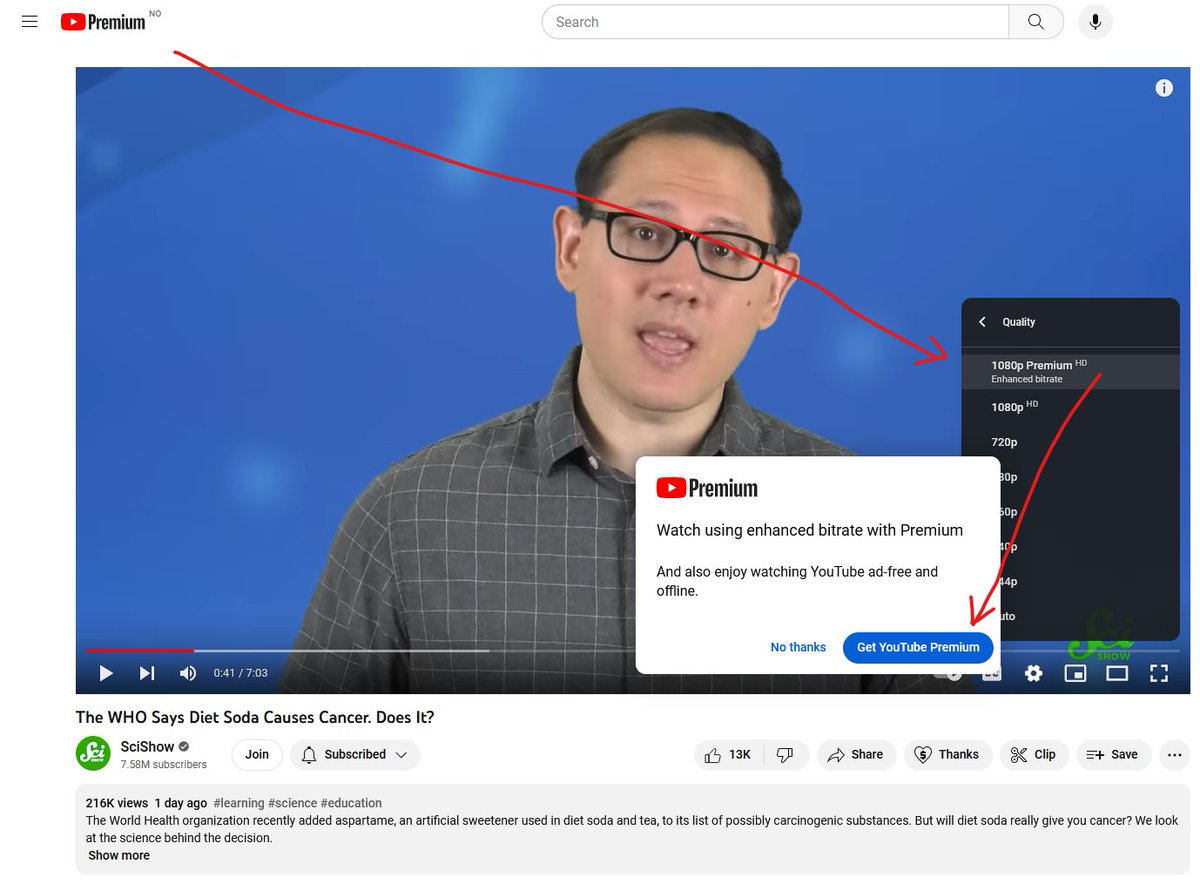This screenshot has width=1200, height=884.
Task: Dismiss popup with No thanks
Action: [798, 647]
